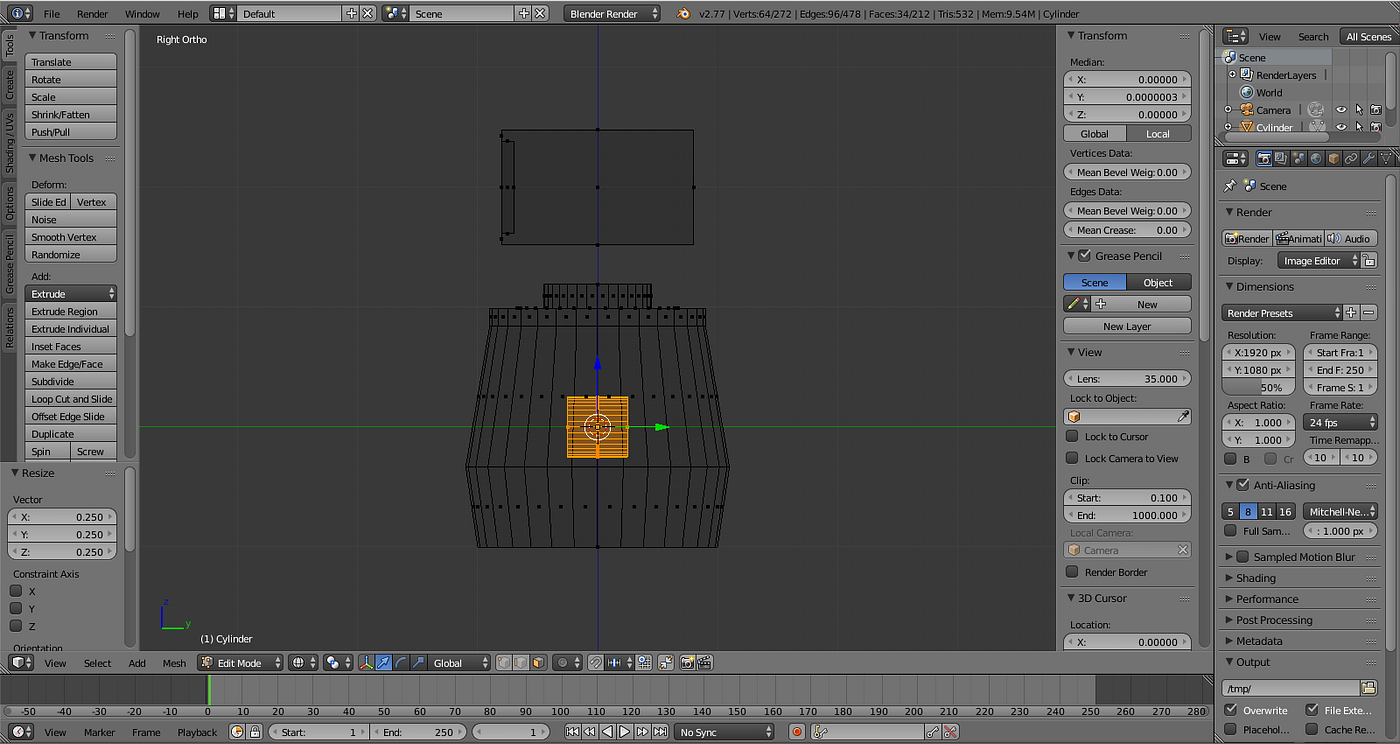Open Global orientation dropdown
Image resolution: width=1400 pixels, height=744 pixels.
(459, 663)
